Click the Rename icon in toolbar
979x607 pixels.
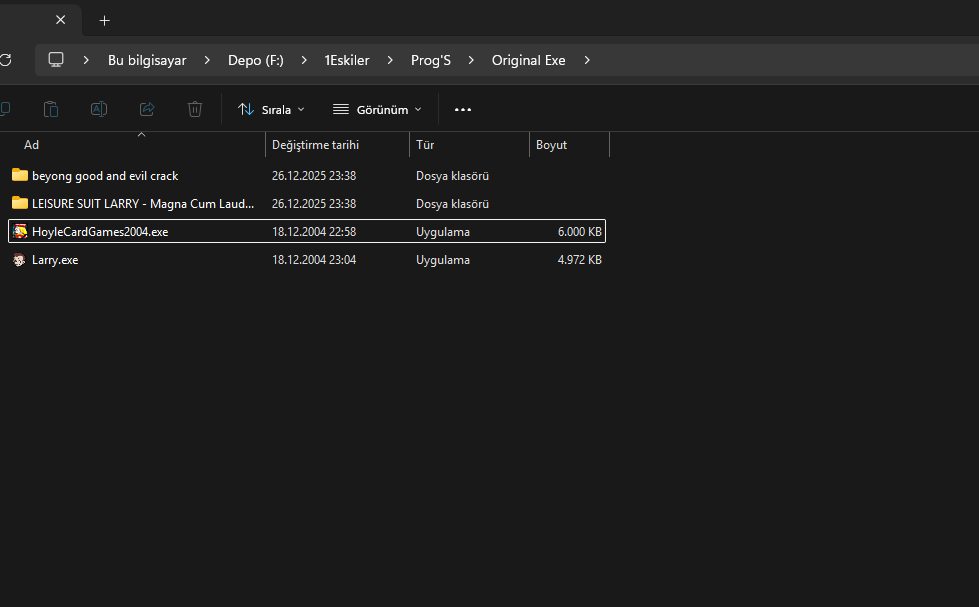pos(99,109)
